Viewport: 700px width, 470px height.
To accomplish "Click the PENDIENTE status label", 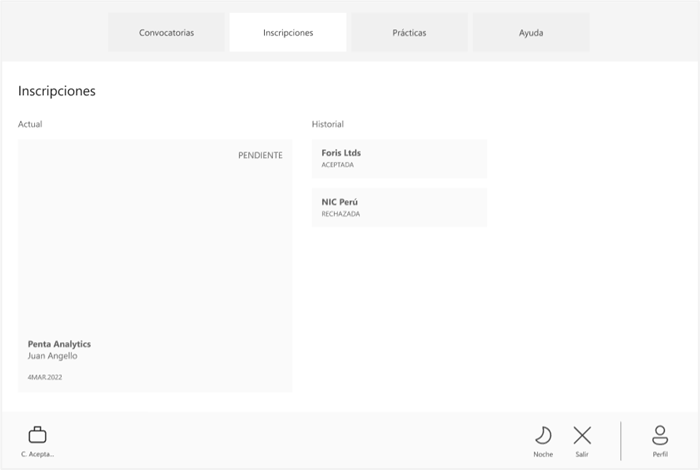I will [260, 155].
